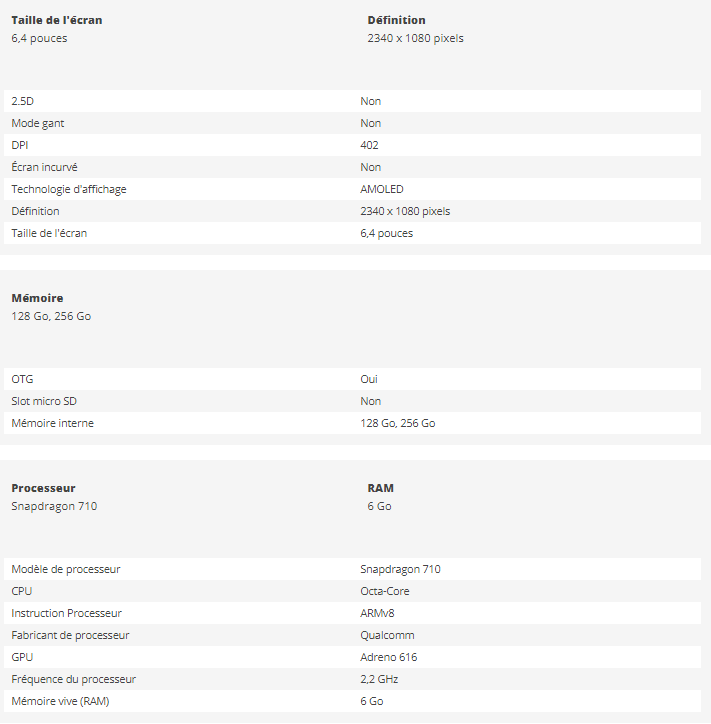Select the "2,2 GHz" frequency value
This screenshot has height=724, width=711.
point(381,679)
